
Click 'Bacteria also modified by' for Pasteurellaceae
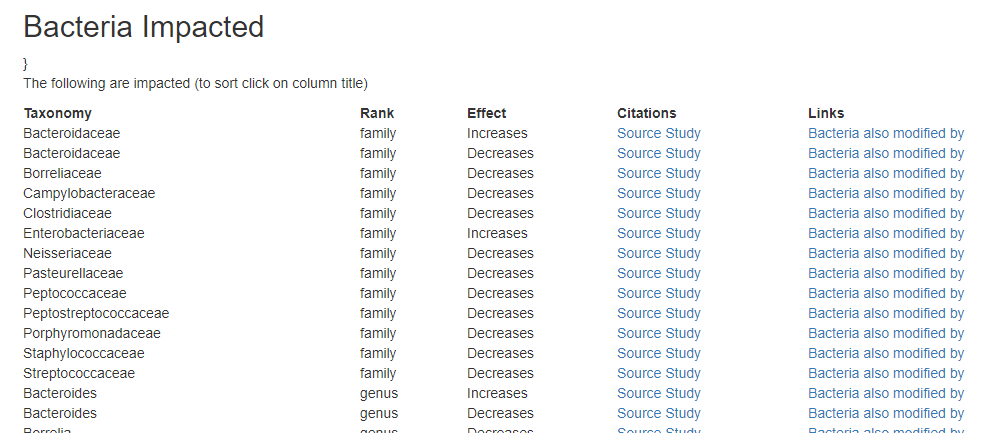pyautogui.click(x=885, y=273)
